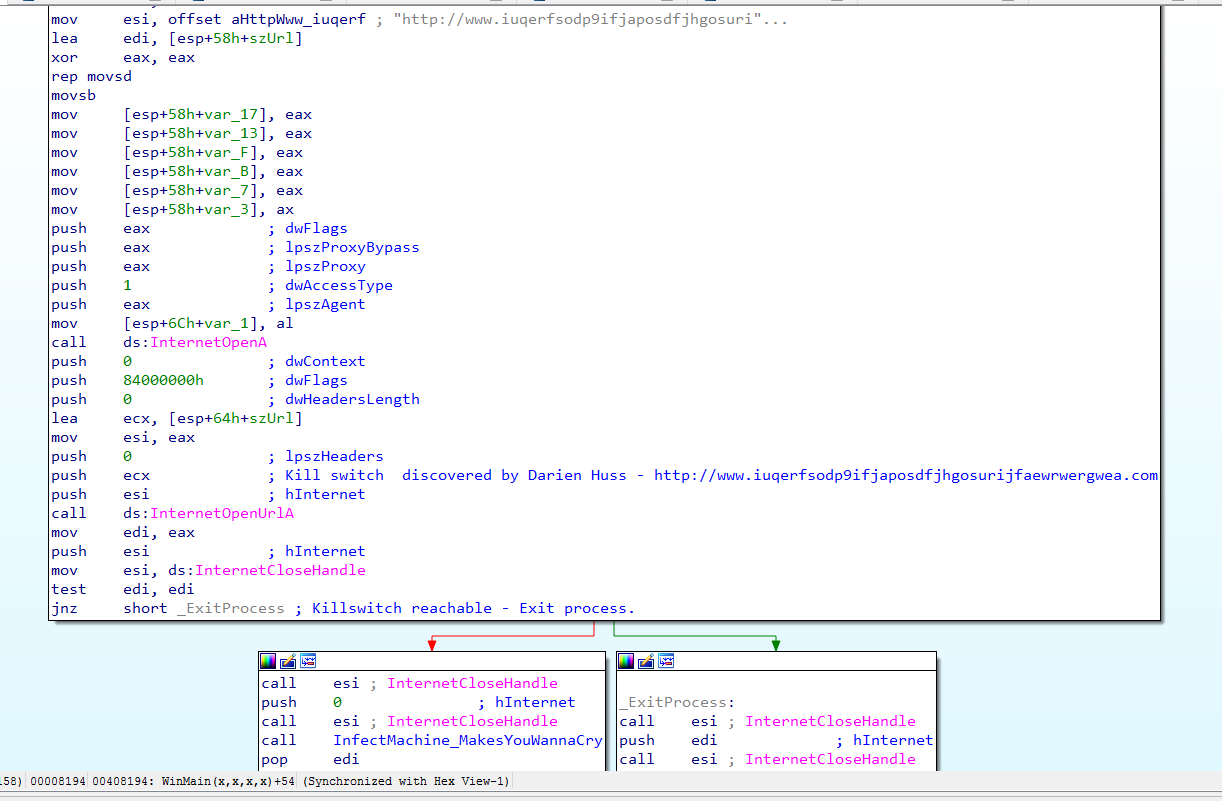This screenshot has width=1222, height=801.
Task: Open node color picker on left InfectMachine block
Action: click(x=268, y=661)
